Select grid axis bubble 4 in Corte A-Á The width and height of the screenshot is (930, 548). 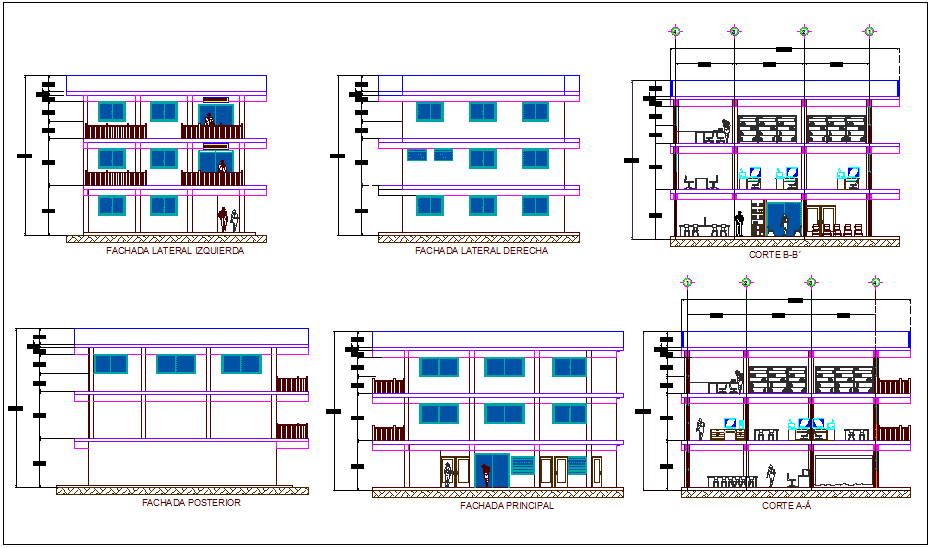click(875, 282)
